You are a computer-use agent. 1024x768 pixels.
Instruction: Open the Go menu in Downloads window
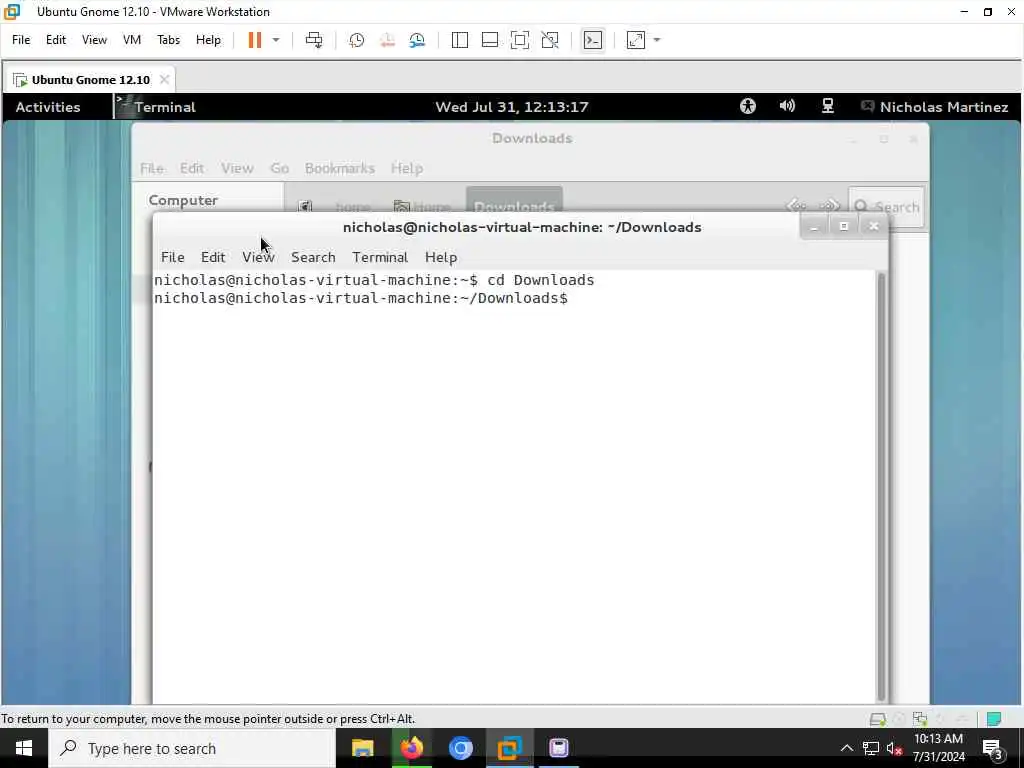[x=280, y=168]
